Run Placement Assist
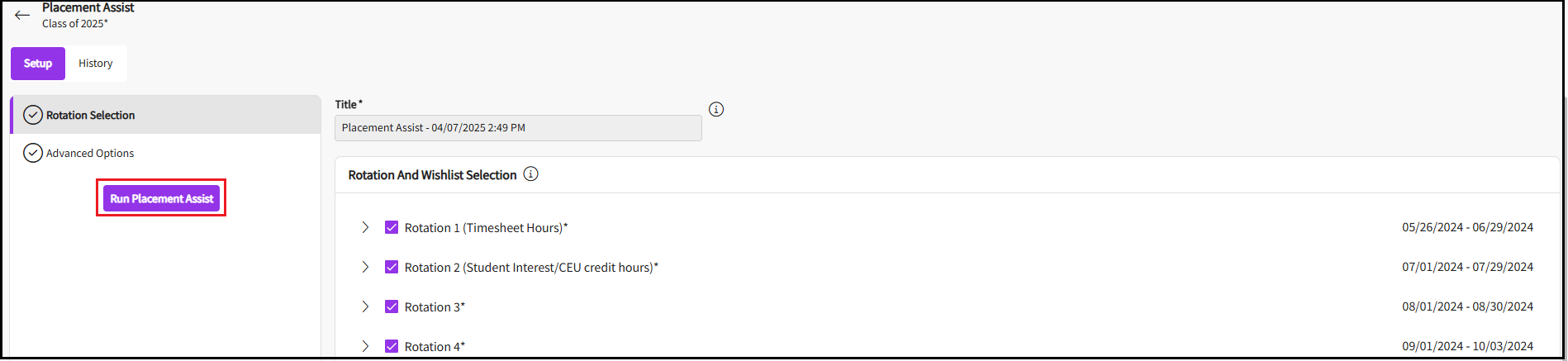Image resolution: width=1568 pixels, height=361 pixels. point(162,198)
